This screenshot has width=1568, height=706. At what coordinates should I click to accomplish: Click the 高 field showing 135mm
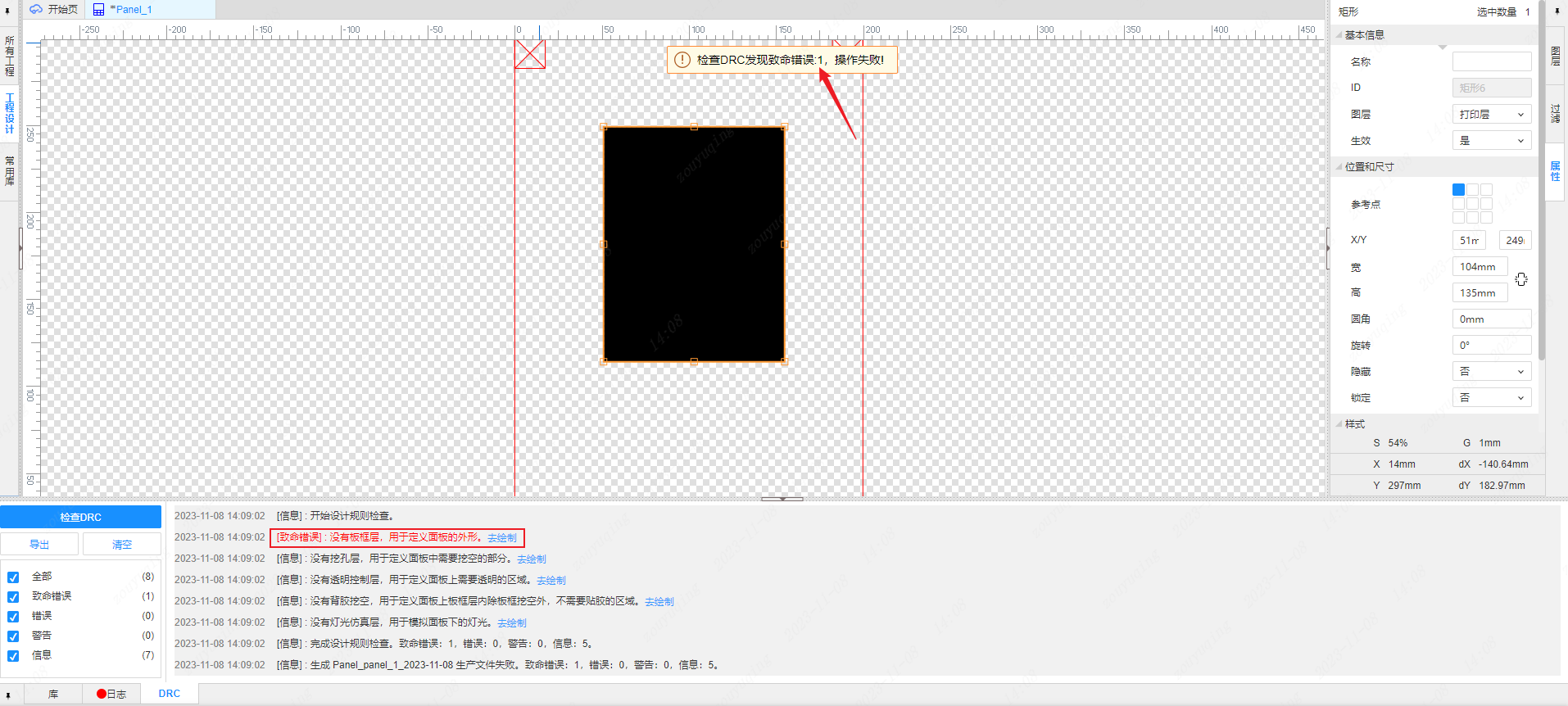click(x=1480, y=293)
